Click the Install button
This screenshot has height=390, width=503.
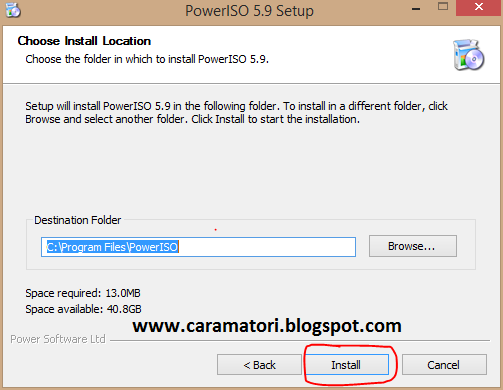click(x=347, y=365)
